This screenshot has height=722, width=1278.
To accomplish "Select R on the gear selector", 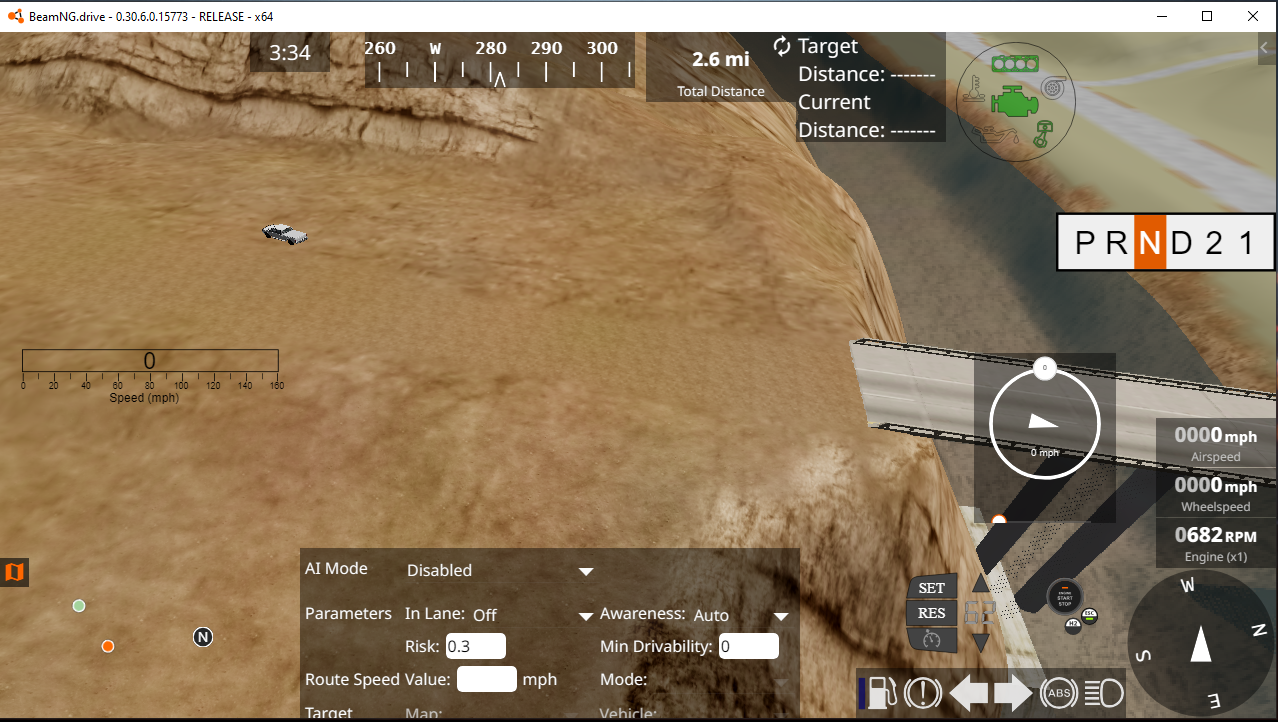I will (x=1118, y=243).
